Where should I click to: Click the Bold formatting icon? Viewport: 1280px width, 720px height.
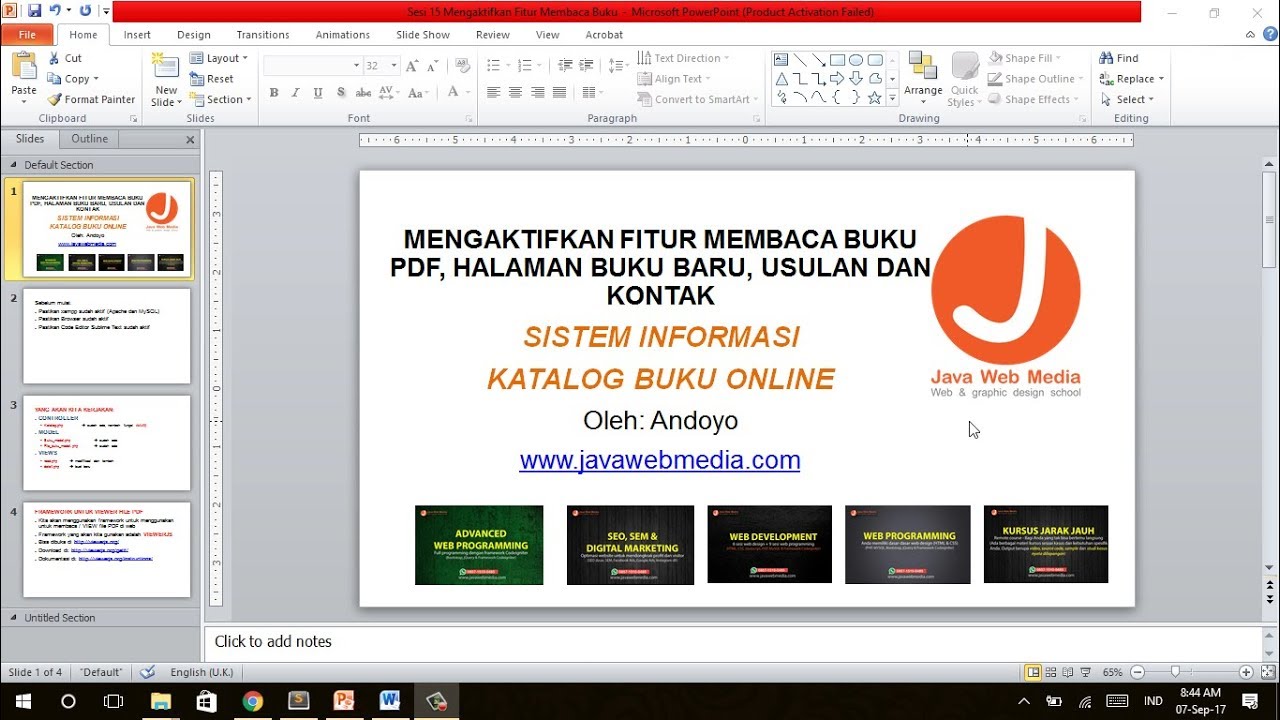pos(274,92)
